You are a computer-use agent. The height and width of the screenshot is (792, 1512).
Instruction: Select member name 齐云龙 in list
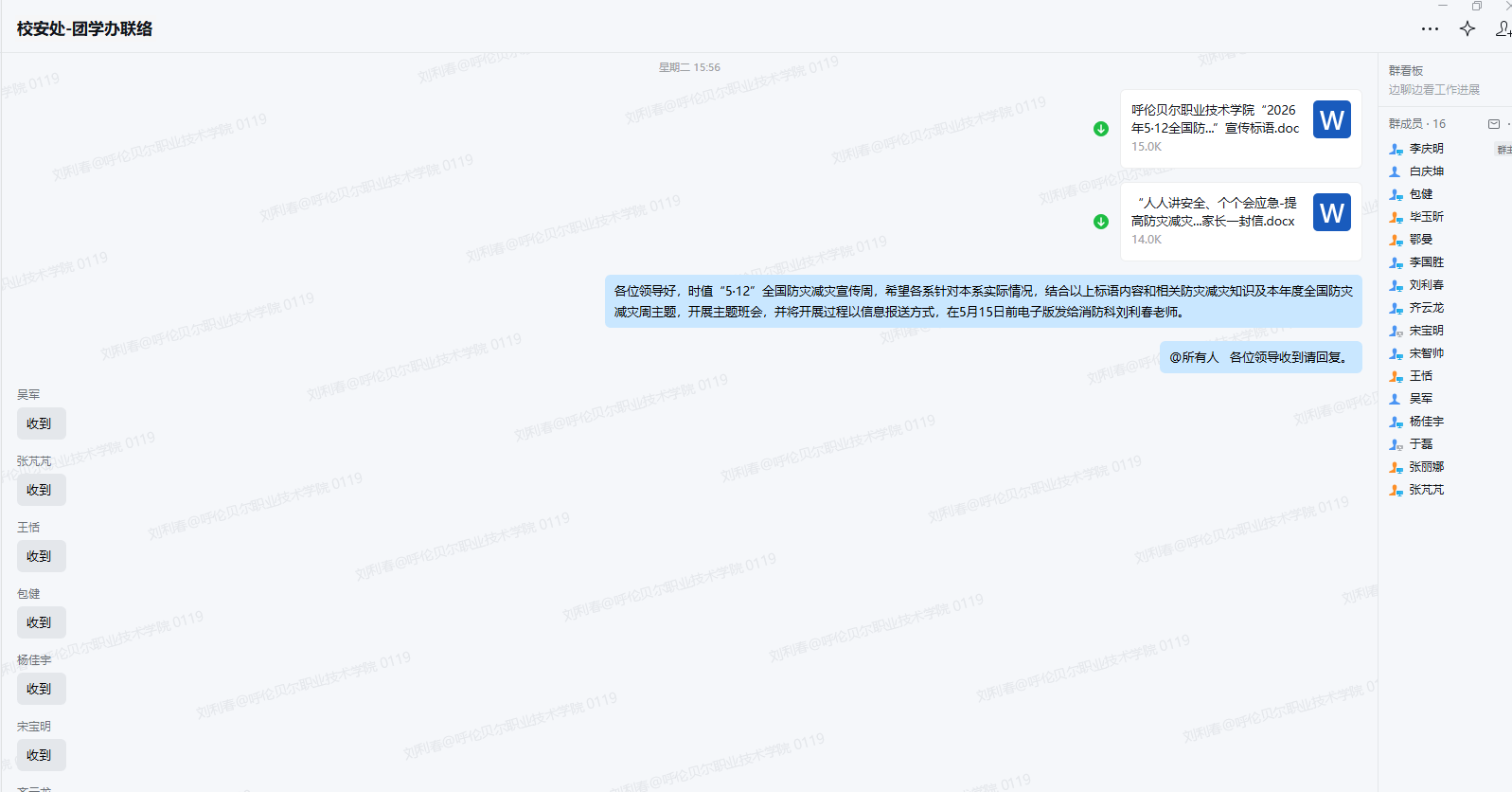(x=1427, y=308)
